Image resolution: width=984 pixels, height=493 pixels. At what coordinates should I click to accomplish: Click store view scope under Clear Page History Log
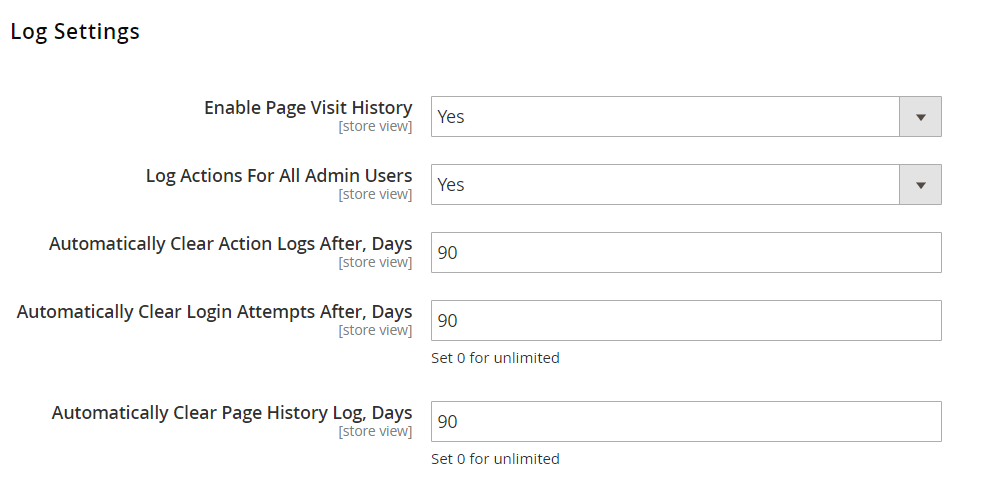[x=375, y=432]
